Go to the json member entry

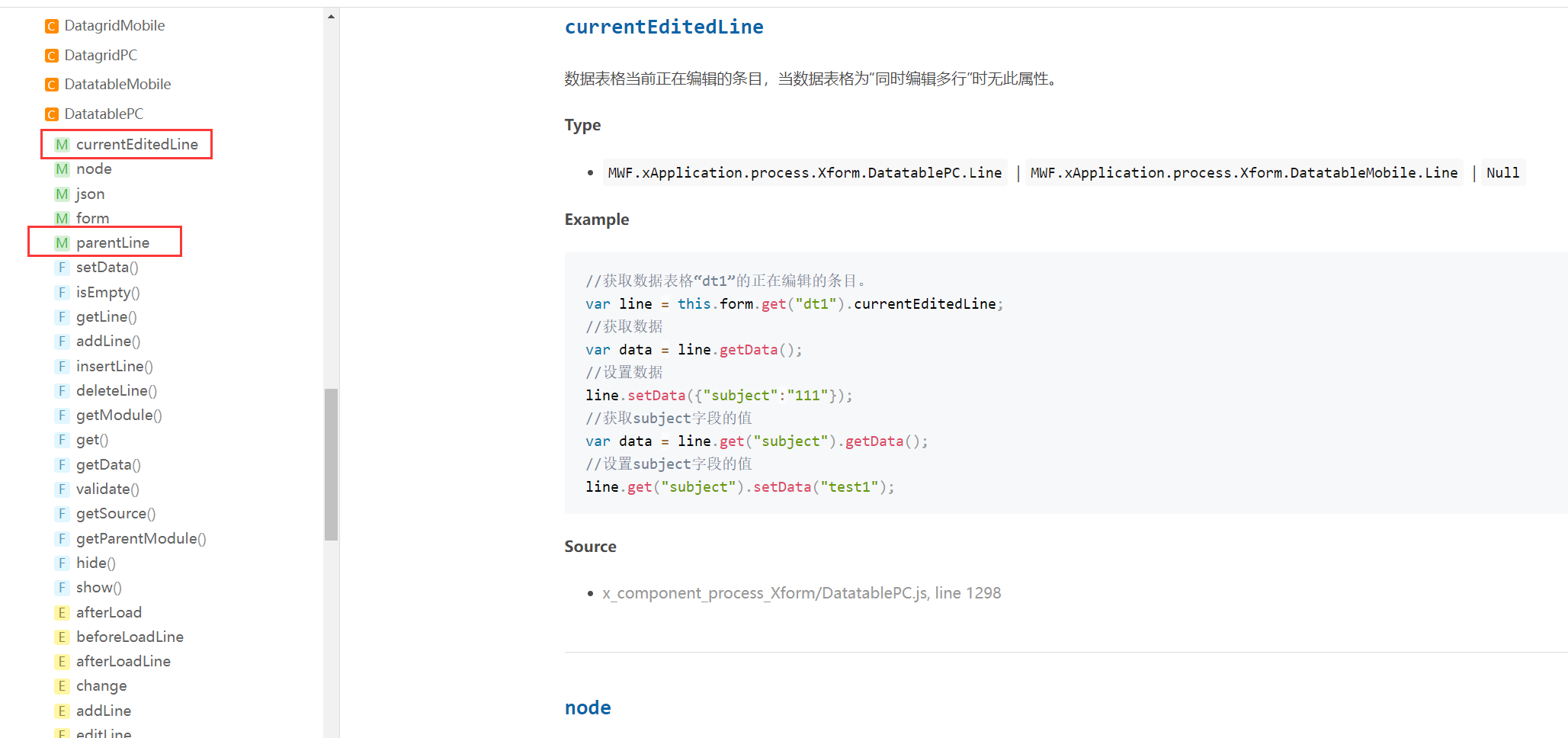coord(90,194)
